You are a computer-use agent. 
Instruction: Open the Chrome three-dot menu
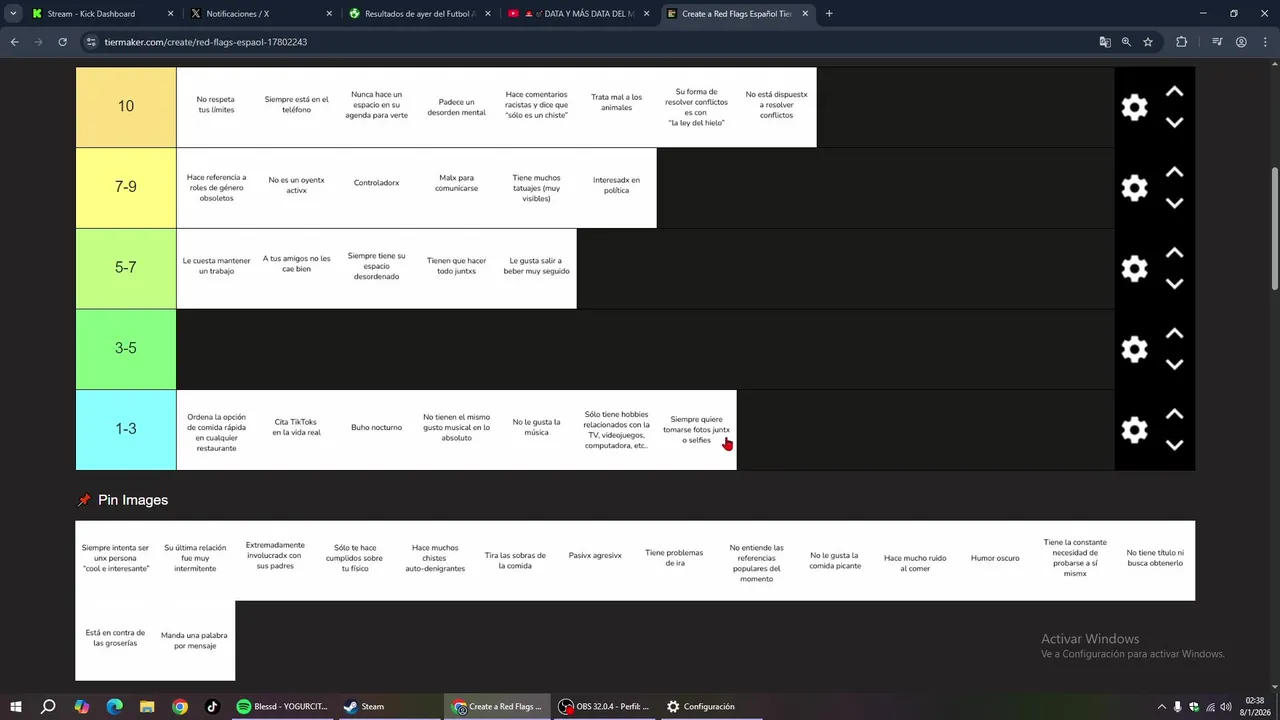pos(1265,42)
